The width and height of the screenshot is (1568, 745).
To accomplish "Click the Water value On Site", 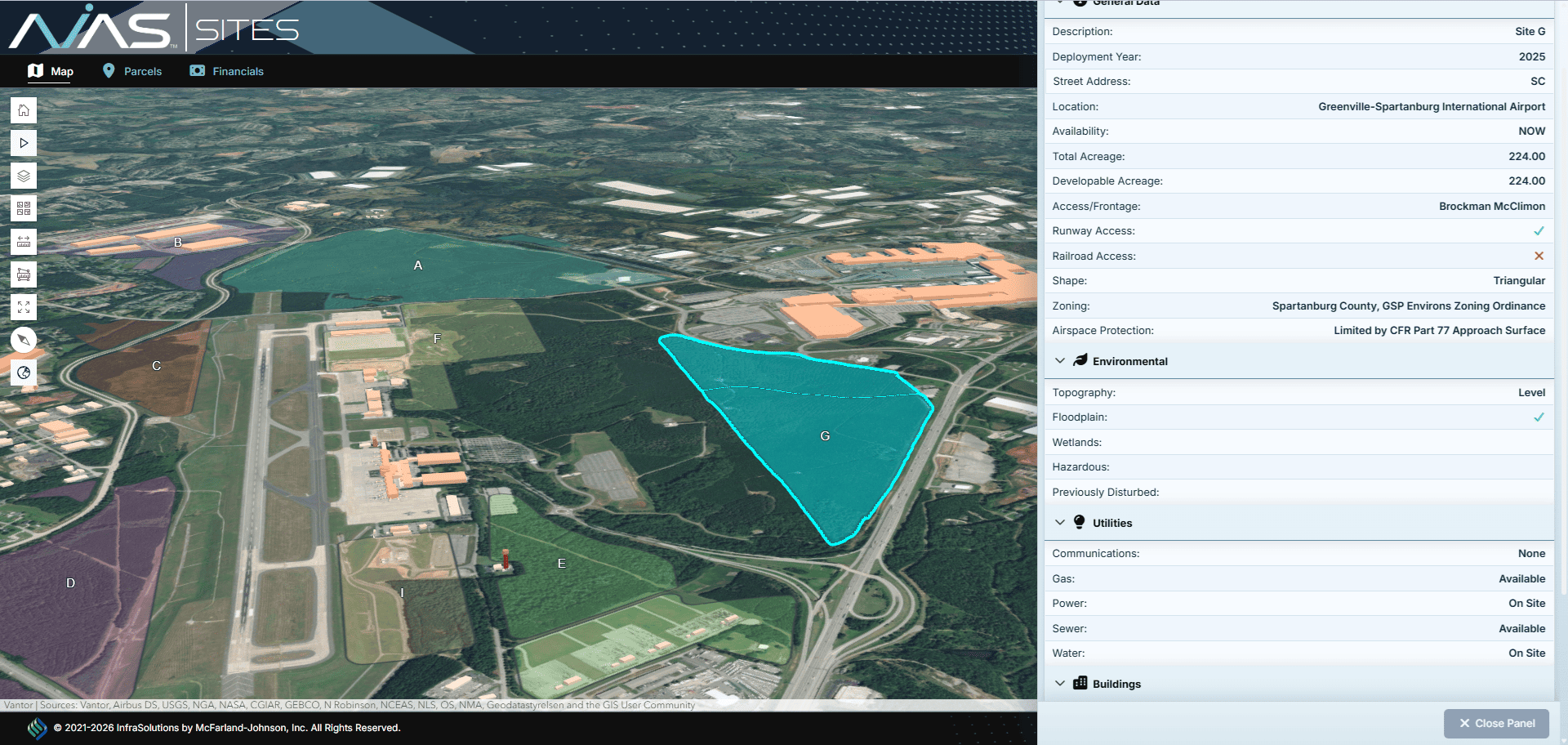I will [1527, 654].
